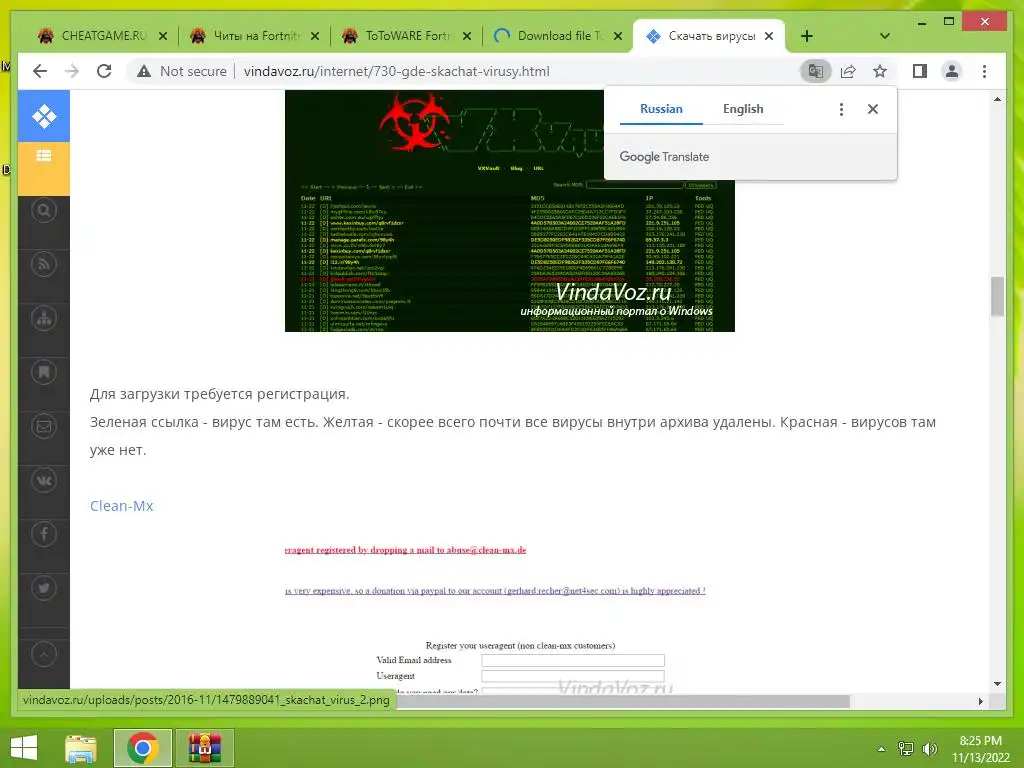Click the Google Translate icon in address bar
Screen dimensions: 1024x768
coord(816,71)
